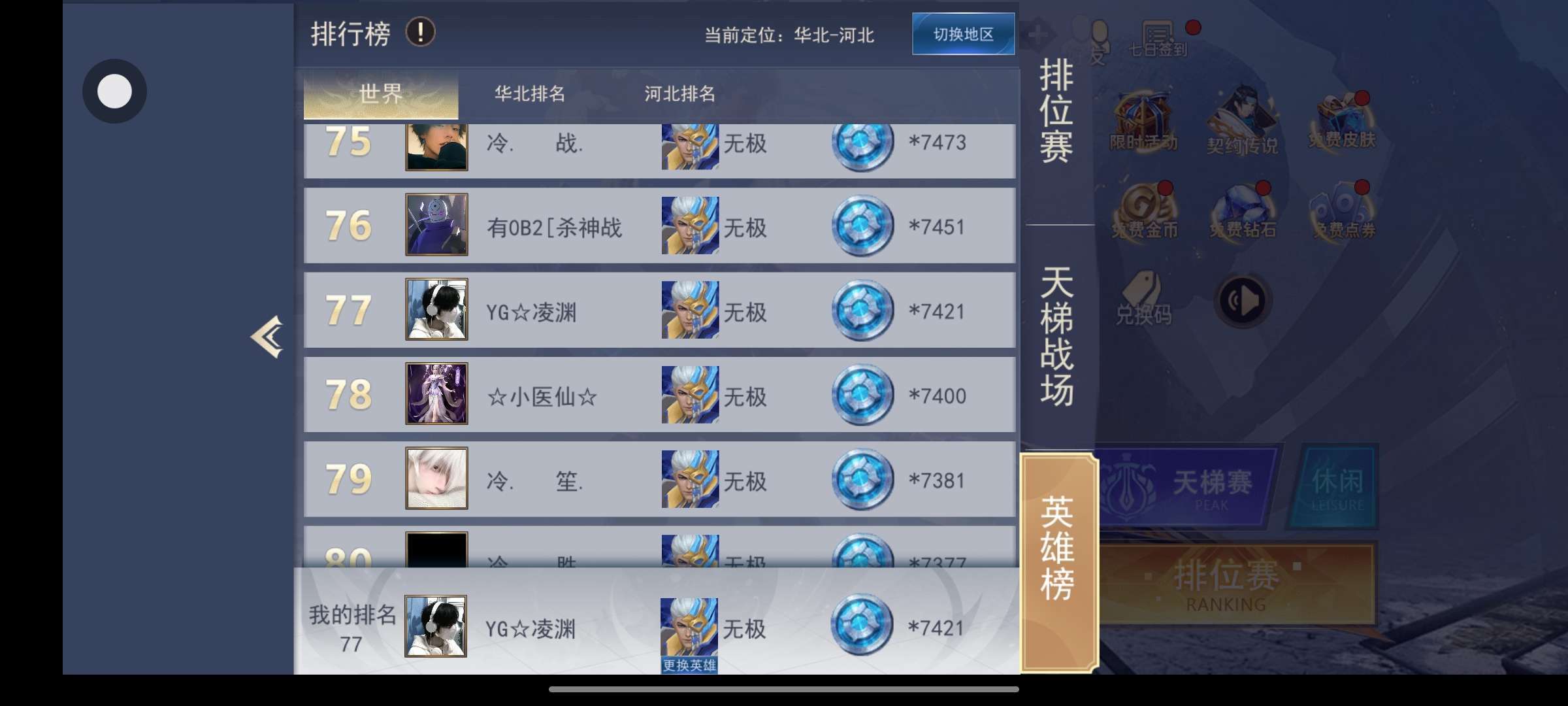This screenshot has width=1568, height=706.
Task: Open the 限时活动 event icon
Action: [x=1143, y=122]
